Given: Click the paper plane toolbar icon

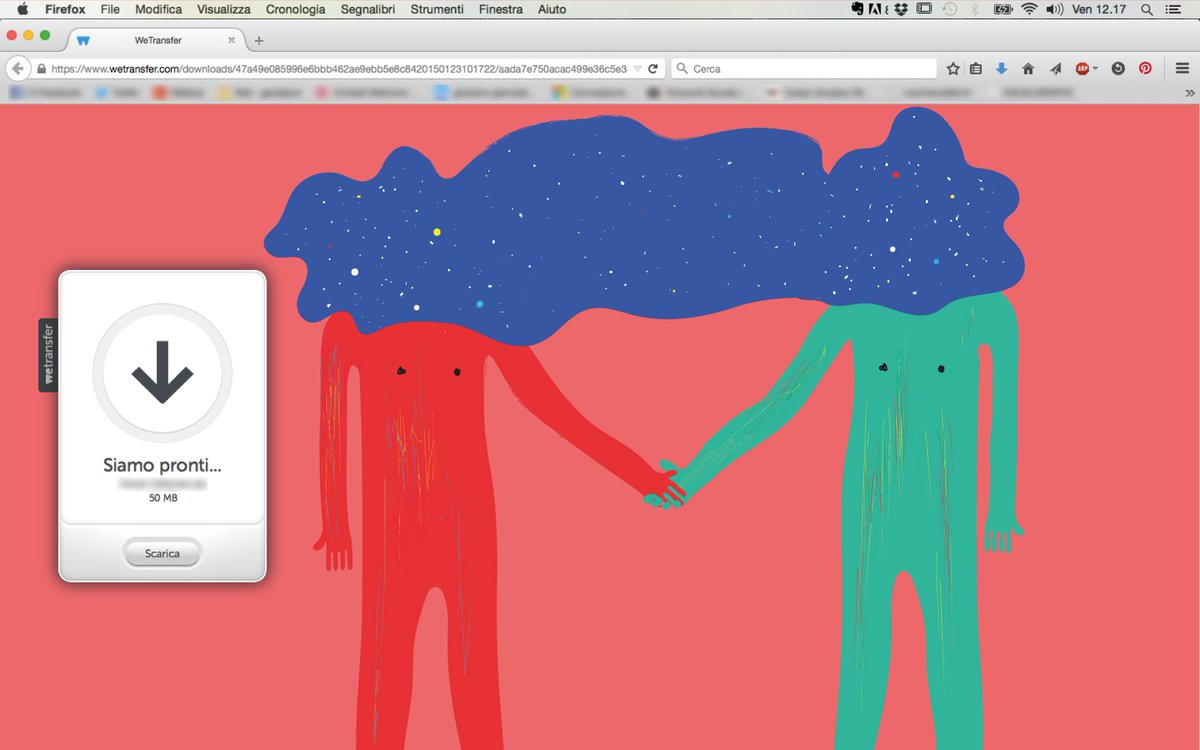Looking at the screenshot, I should (1055, 69).
